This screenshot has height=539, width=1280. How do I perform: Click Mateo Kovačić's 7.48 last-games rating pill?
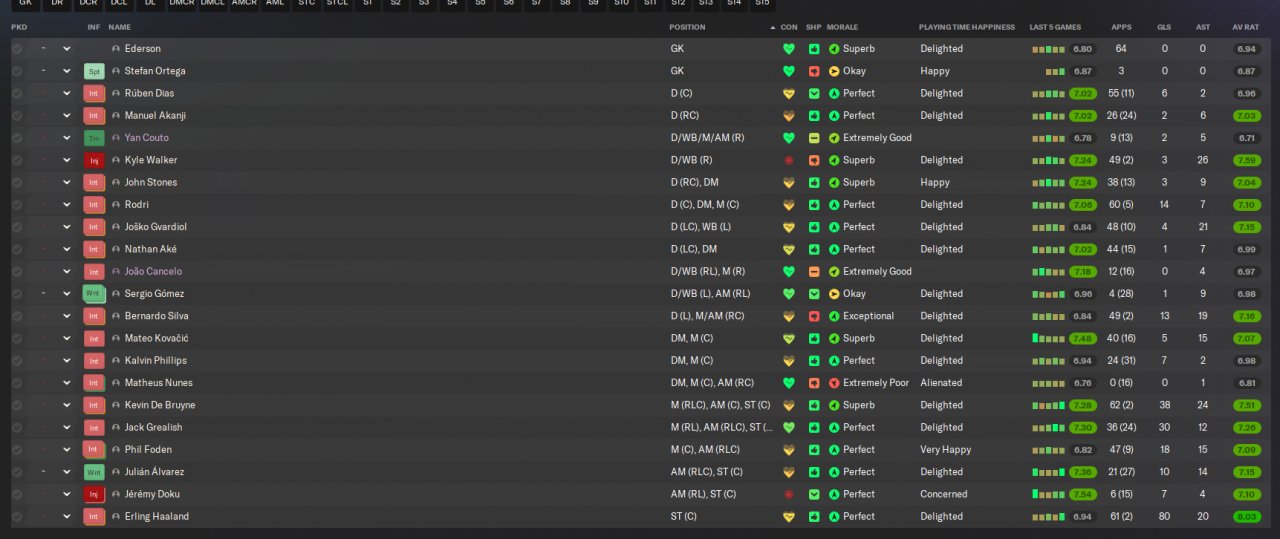[1082, 338]
